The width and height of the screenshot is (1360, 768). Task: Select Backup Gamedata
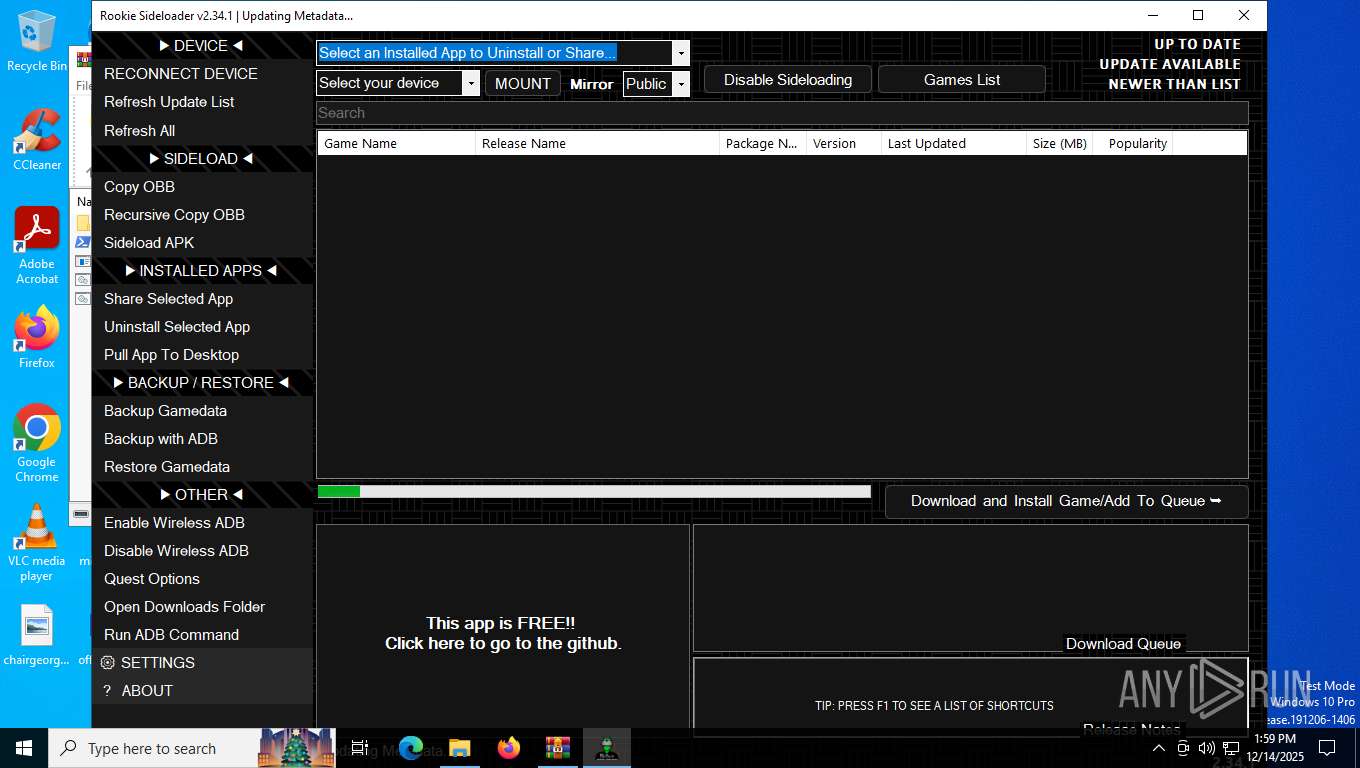(202, 411)
